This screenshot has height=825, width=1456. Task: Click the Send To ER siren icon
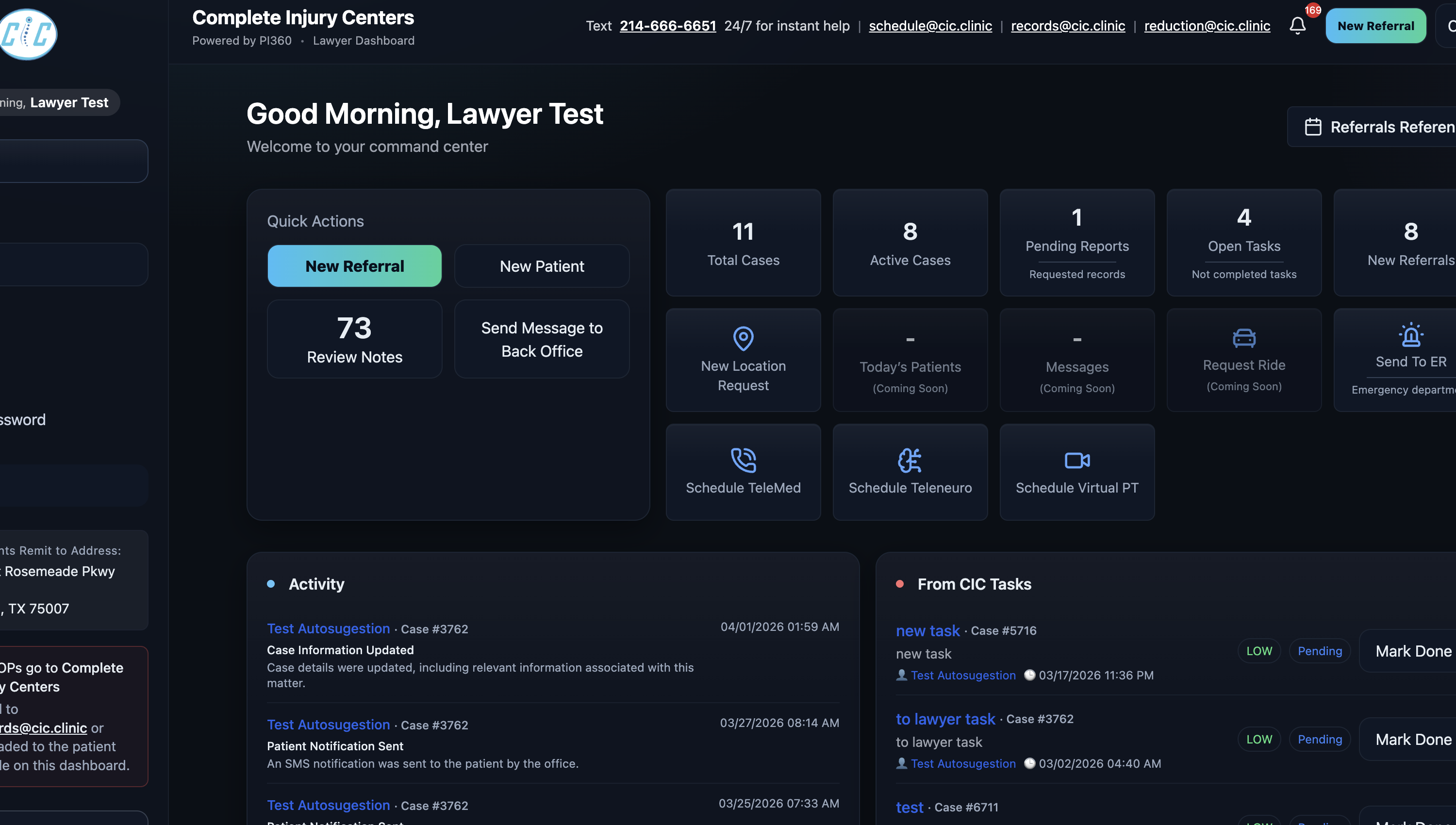1411,334
